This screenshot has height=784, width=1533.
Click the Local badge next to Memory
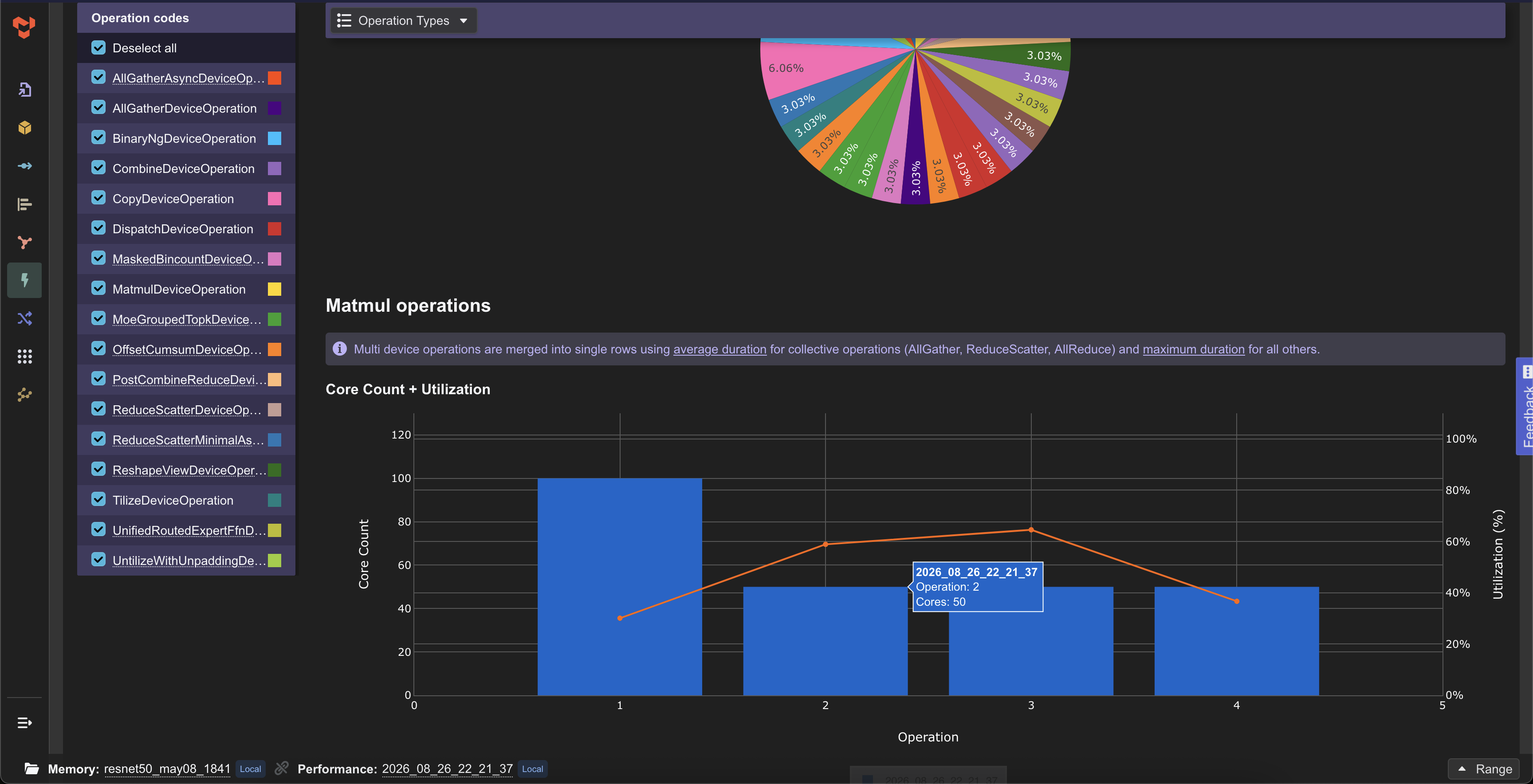[x=251, y=768]
